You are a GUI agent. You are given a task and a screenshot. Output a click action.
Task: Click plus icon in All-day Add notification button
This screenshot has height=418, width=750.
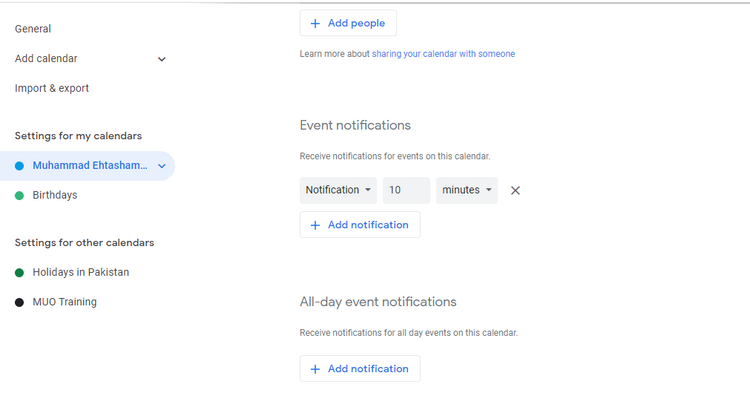[315, 369]
